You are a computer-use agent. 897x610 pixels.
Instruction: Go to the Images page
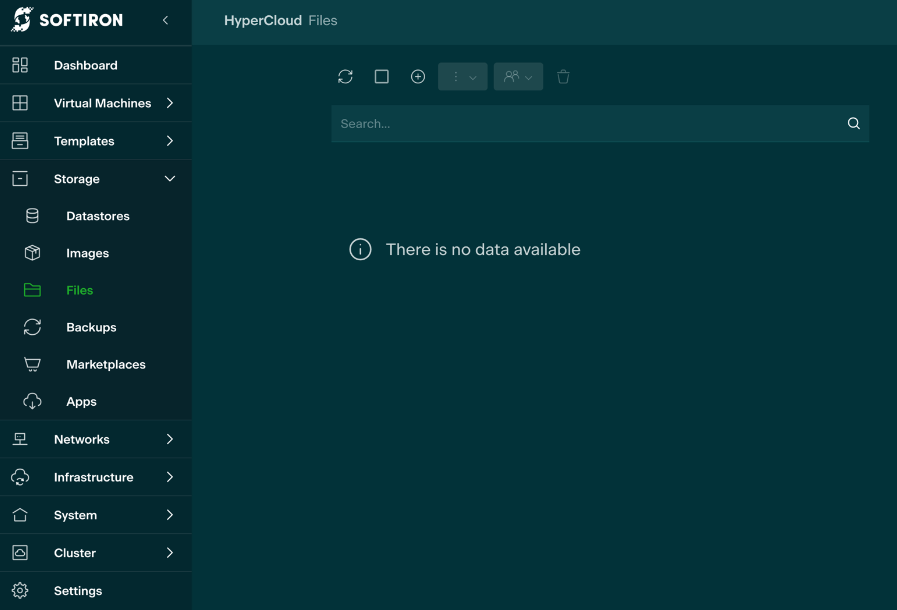87,253
